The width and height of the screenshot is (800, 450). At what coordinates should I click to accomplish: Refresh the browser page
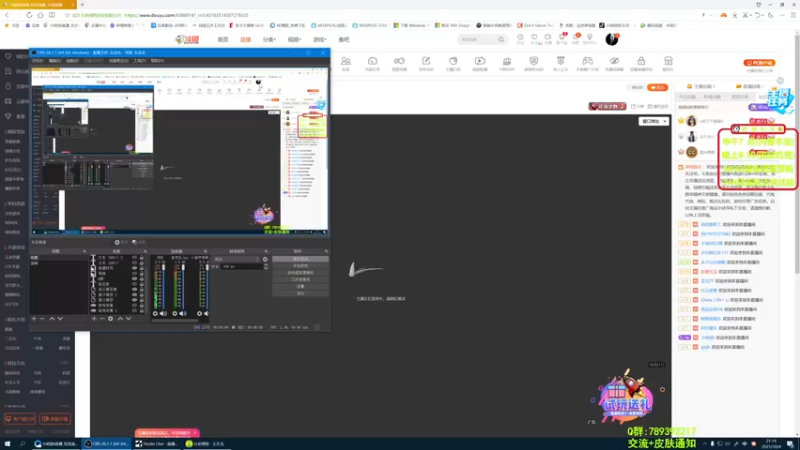[x=29, y=15]
